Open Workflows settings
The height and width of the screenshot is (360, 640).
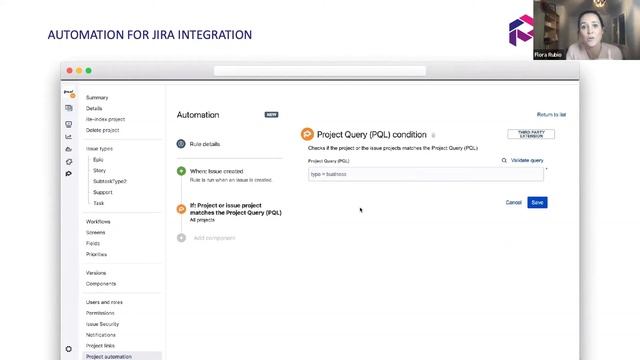(x=98, y=222)
